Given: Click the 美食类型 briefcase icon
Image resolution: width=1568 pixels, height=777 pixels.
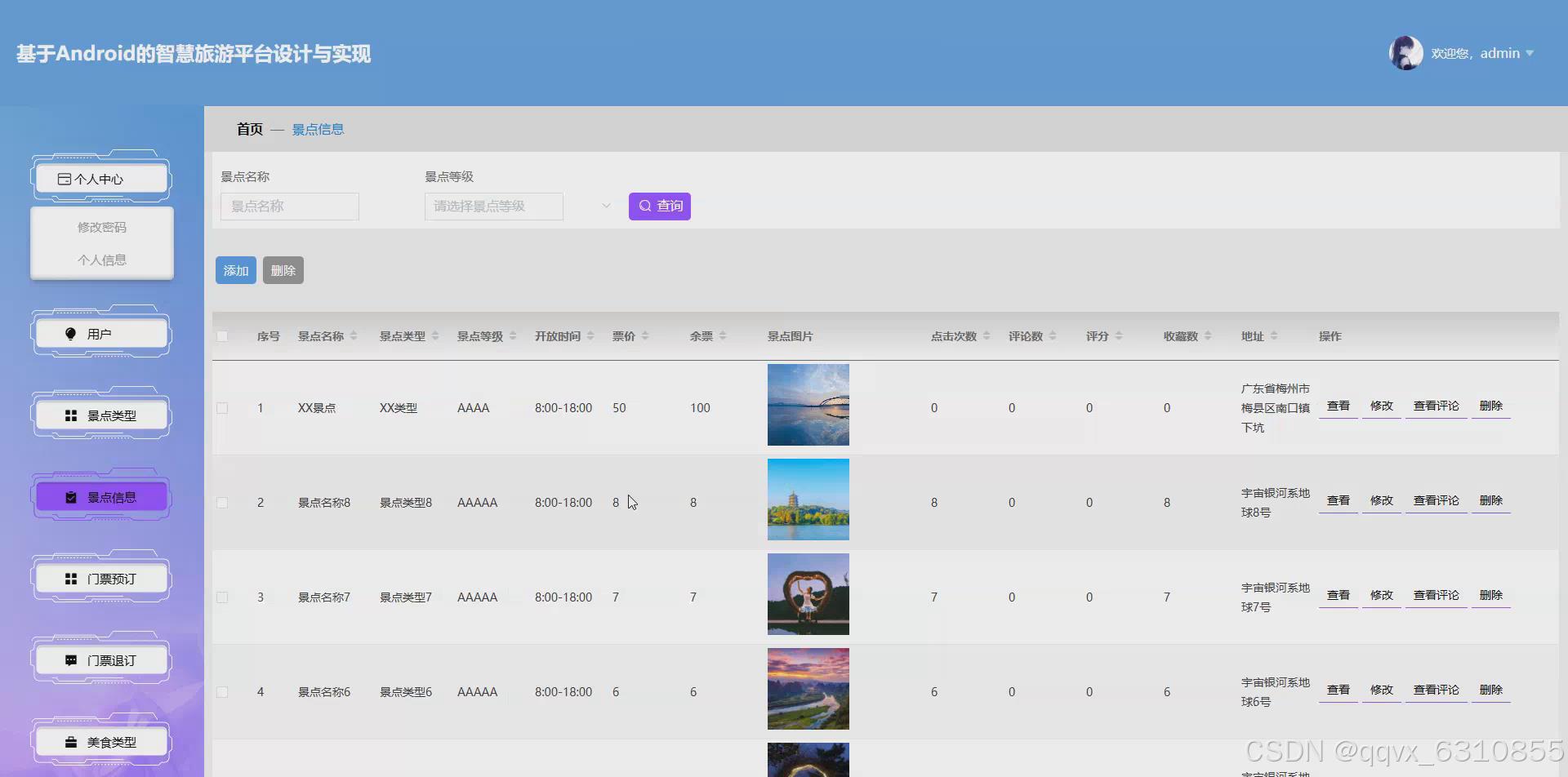Looking at the screenshot, I should point(71,743).
